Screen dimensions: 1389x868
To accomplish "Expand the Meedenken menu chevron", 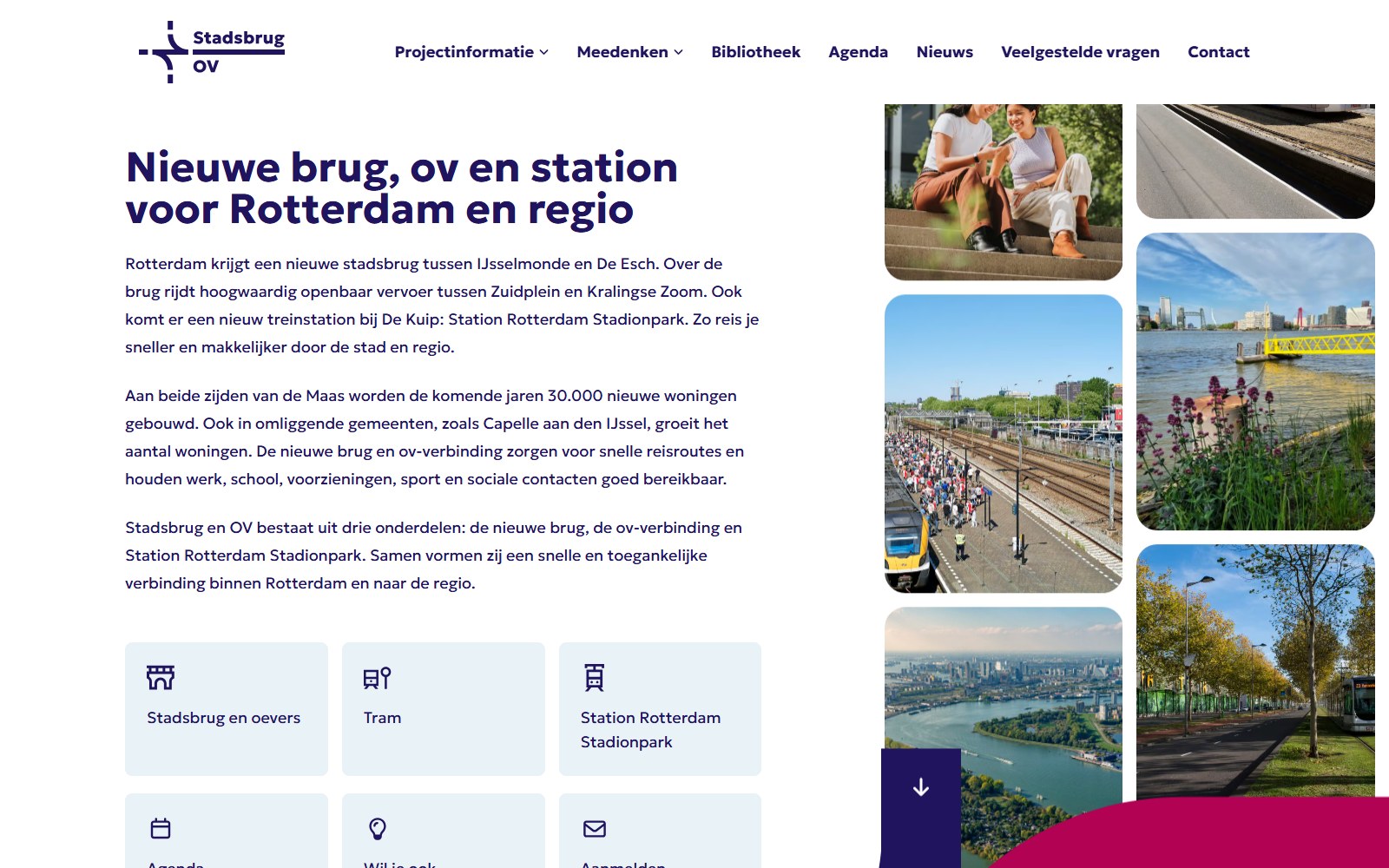I will click(679, 52).
